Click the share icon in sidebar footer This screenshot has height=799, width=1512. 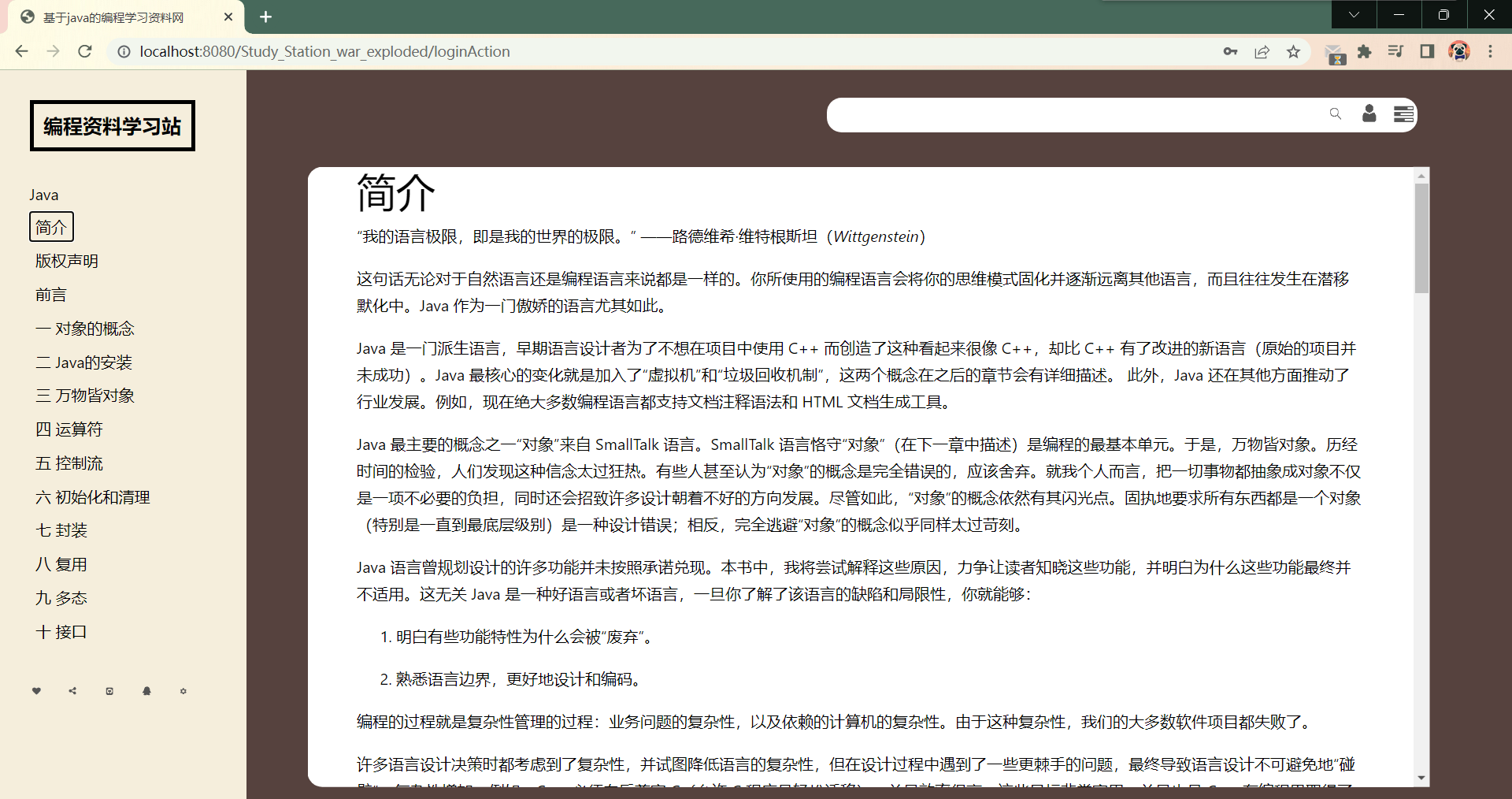tap(72, 691)
